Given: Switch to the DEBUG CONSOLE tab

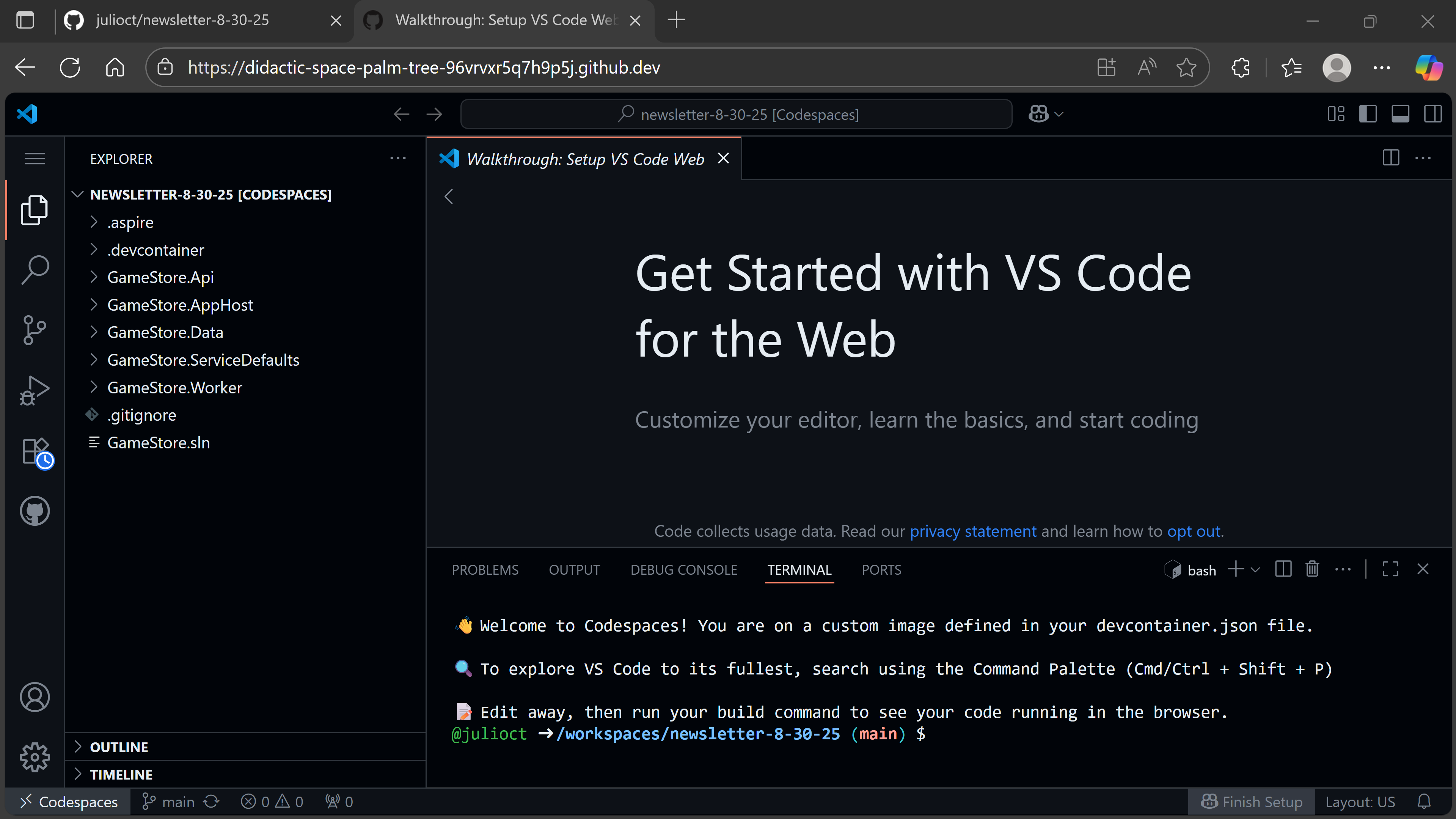Looking at the screenshot, I should tap(684, 570).
